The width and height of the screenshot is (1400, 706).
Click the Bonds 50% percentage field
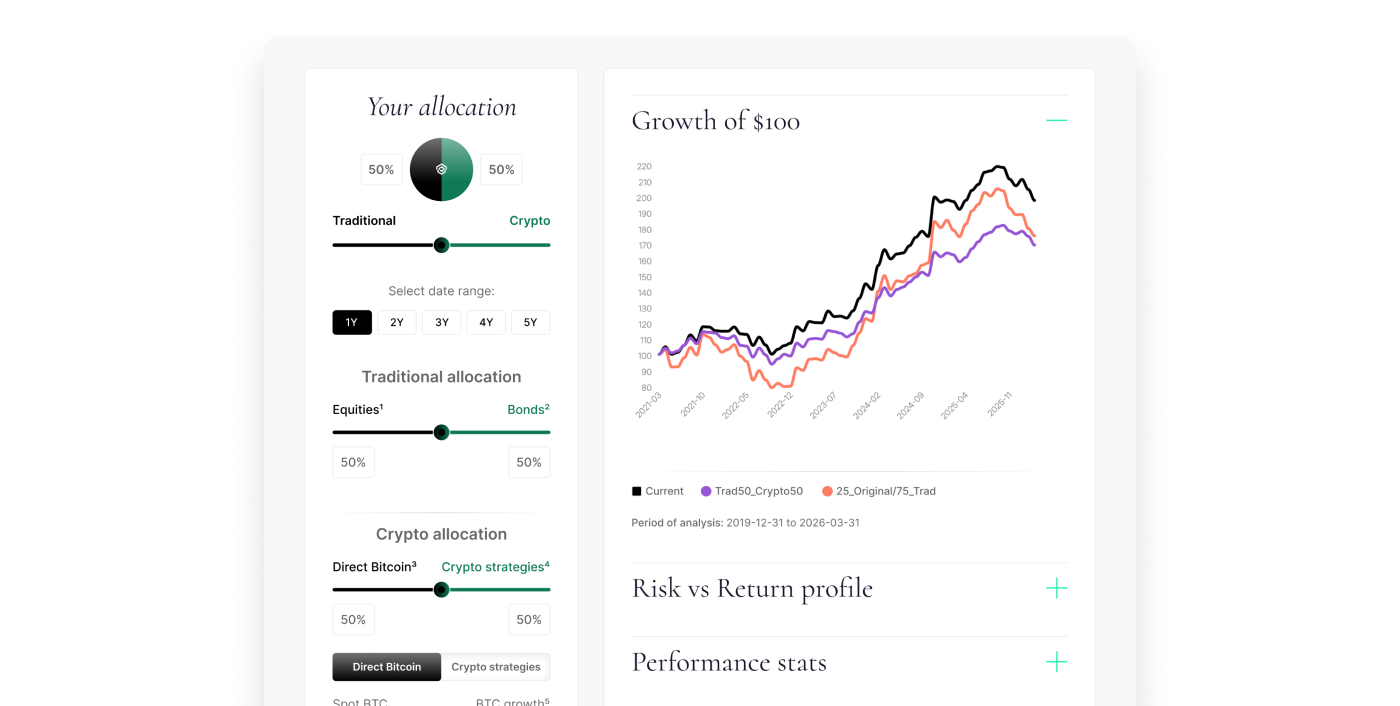(x=529, y=462)
